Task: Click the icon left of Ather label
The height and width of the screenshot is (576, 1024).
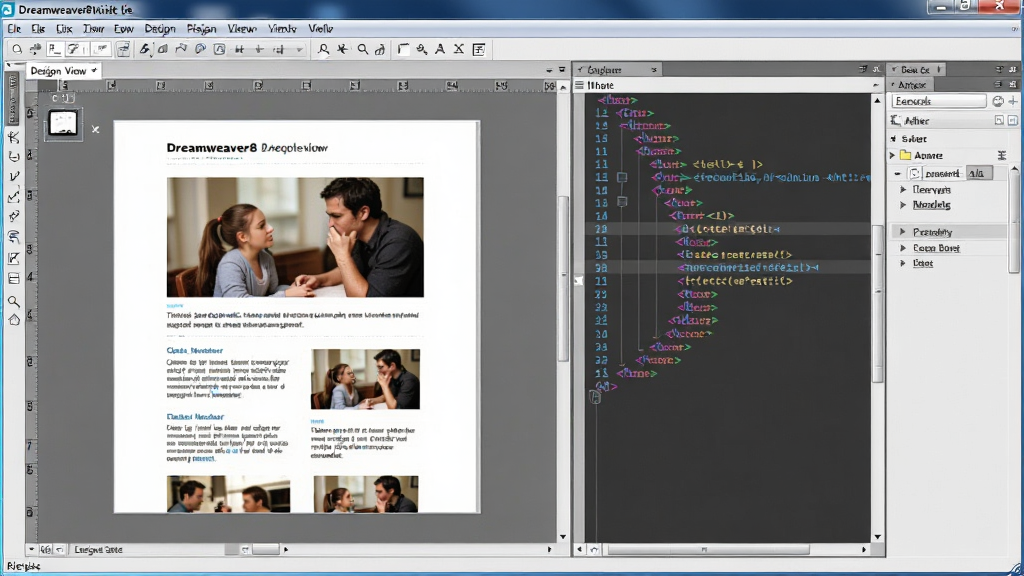Action: (x=895, y=121)
